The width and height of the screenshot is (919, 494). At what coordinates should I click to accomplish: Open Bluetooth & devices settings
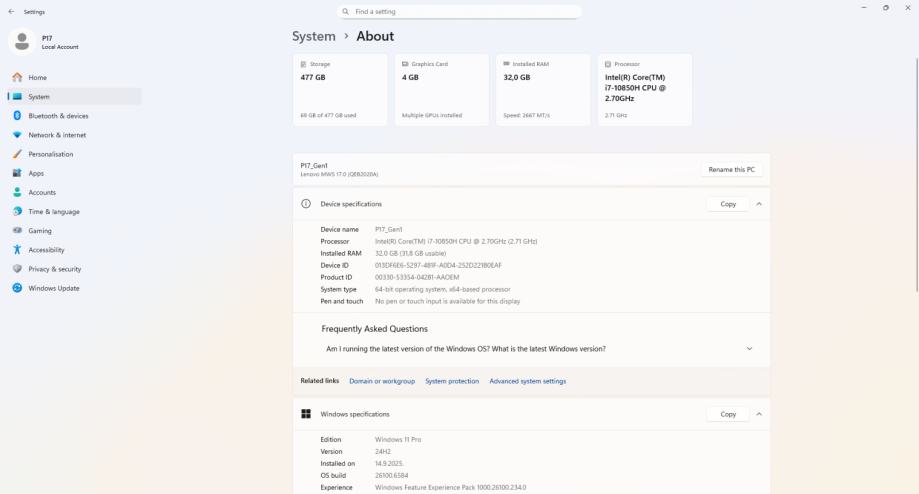[x=58, y=116]
